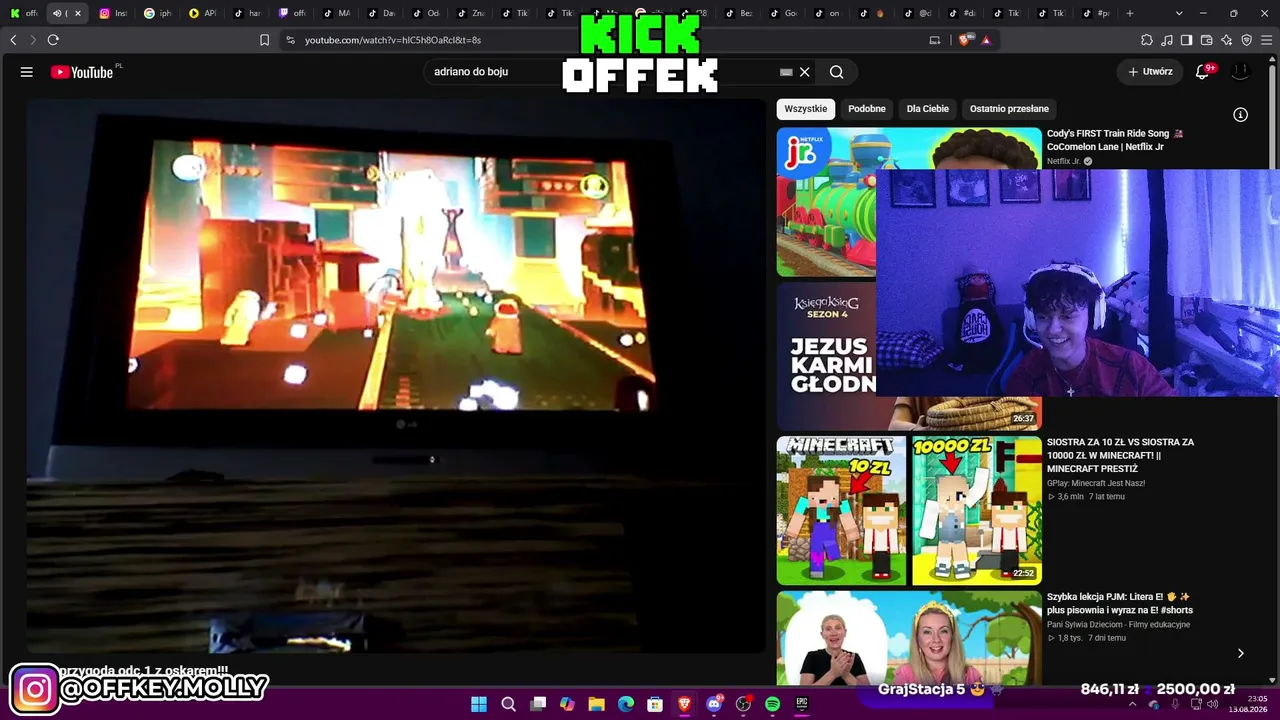Open the PJM Litera E video thumbnail
The image size is (1280, 720).
(x=909, y=638)
